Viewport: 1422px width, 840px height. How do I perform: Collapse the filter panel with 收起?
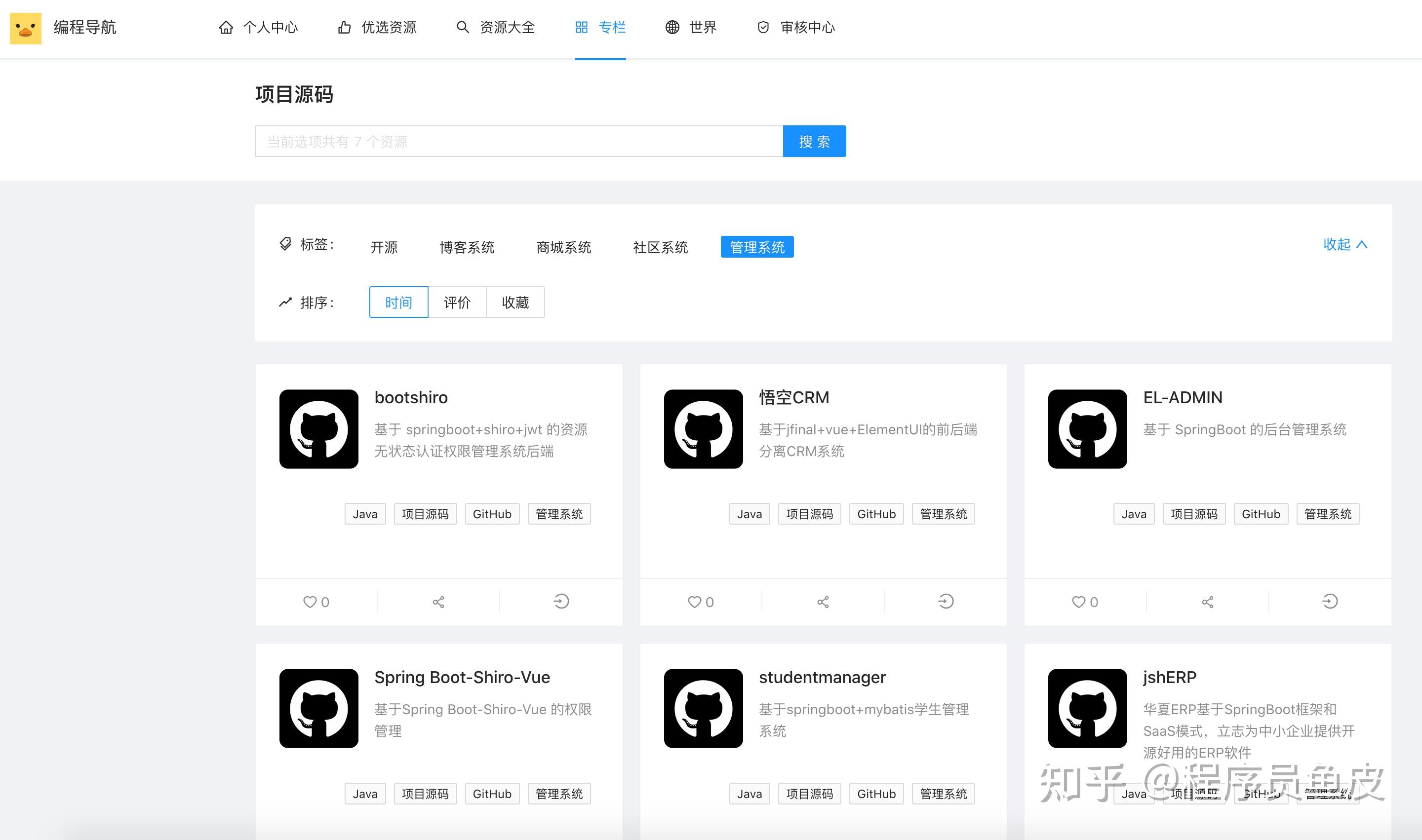pyautogui.click(x=1344, y=244)
